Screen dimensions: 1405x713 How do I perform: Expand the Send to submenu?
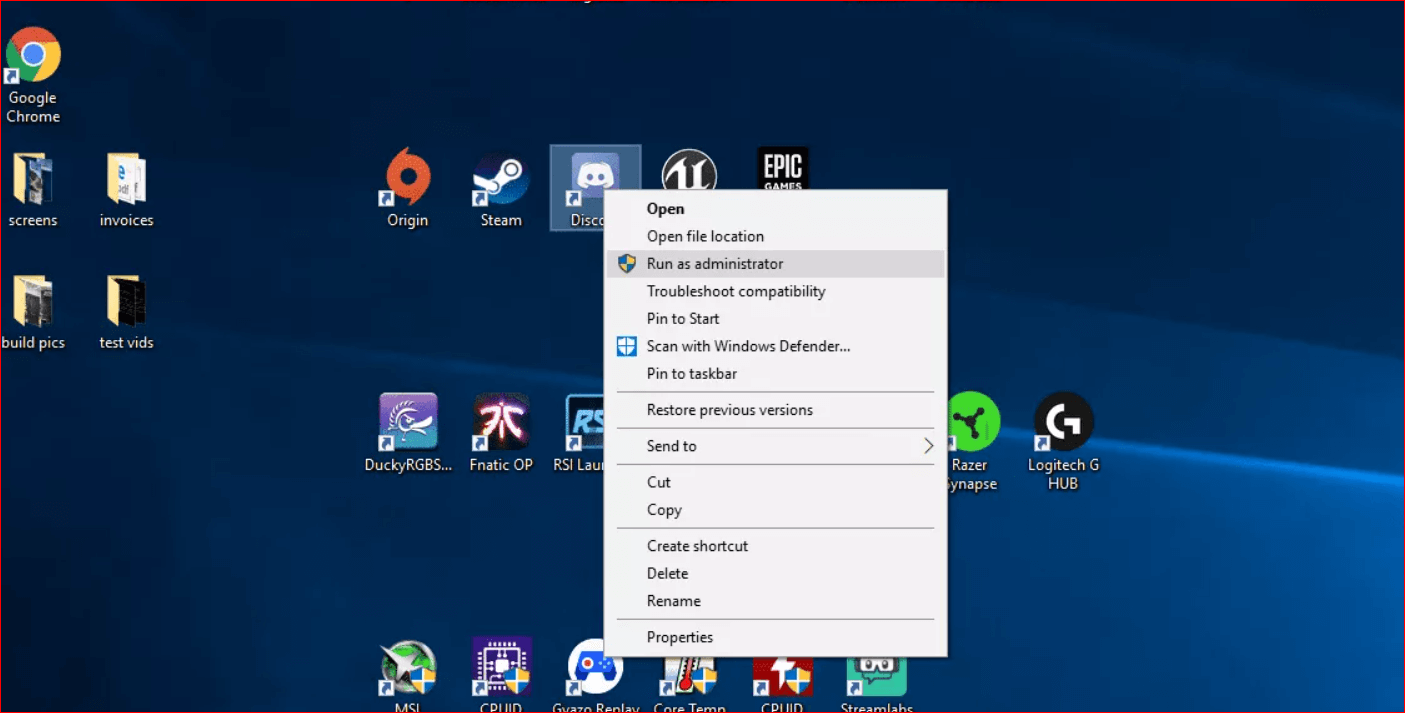click(x=775, y=446)
